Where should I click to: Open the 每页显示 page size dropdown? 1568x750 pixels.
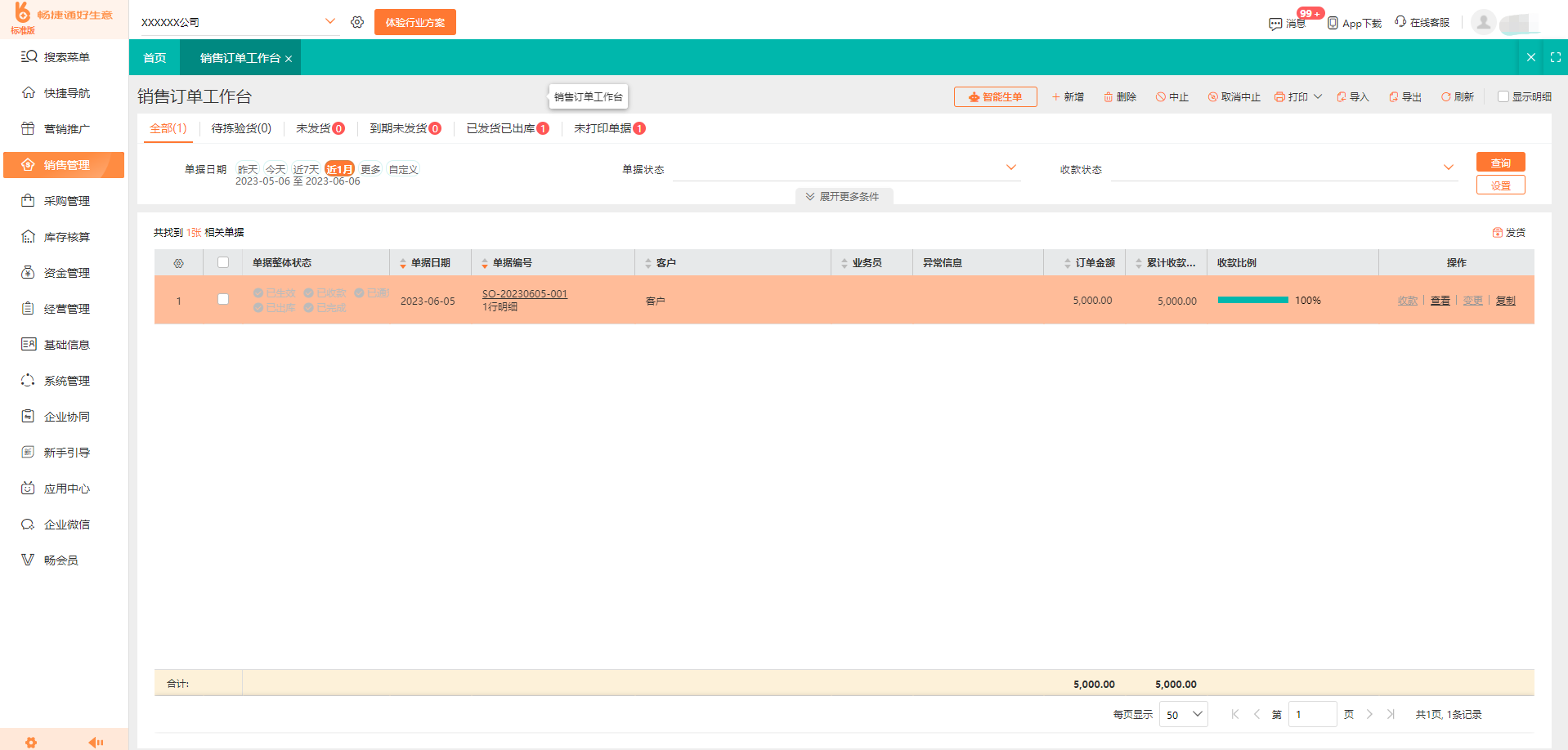point(1183,713)
